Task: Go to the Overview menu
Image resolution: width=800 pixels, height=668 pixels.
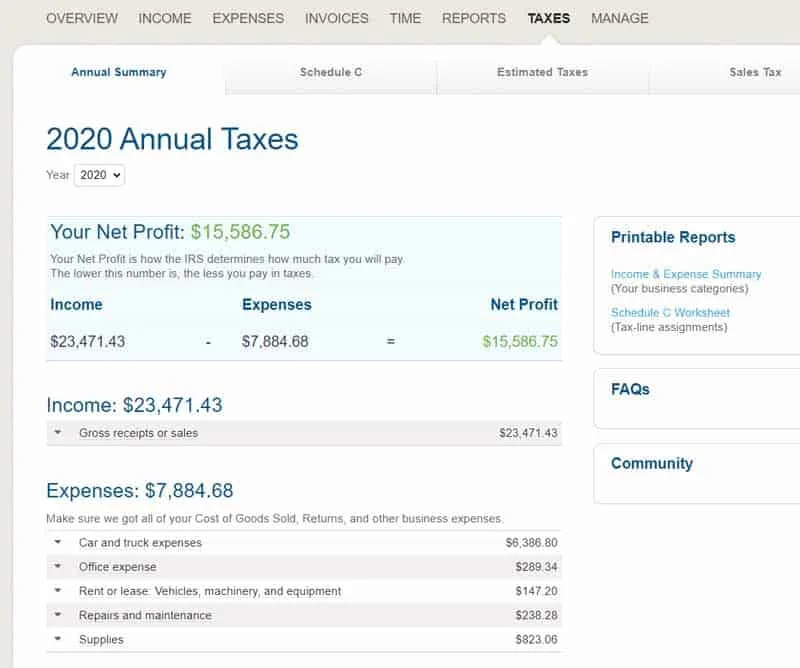Action: coord(82,18)
